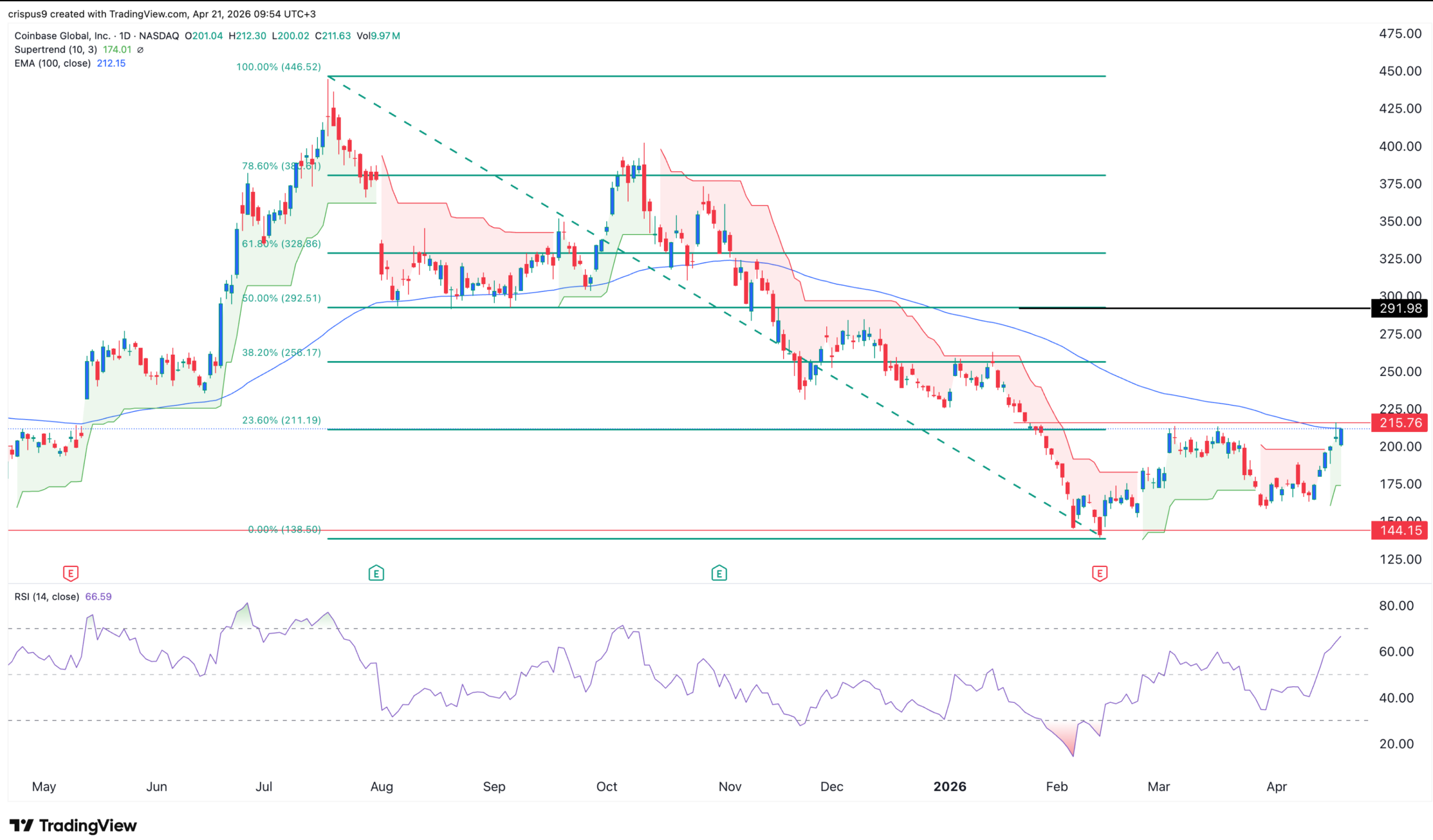This screenshot has width=1433, height=840.
Task: Click the high price H212.30 readout
Action: point(247,36)
